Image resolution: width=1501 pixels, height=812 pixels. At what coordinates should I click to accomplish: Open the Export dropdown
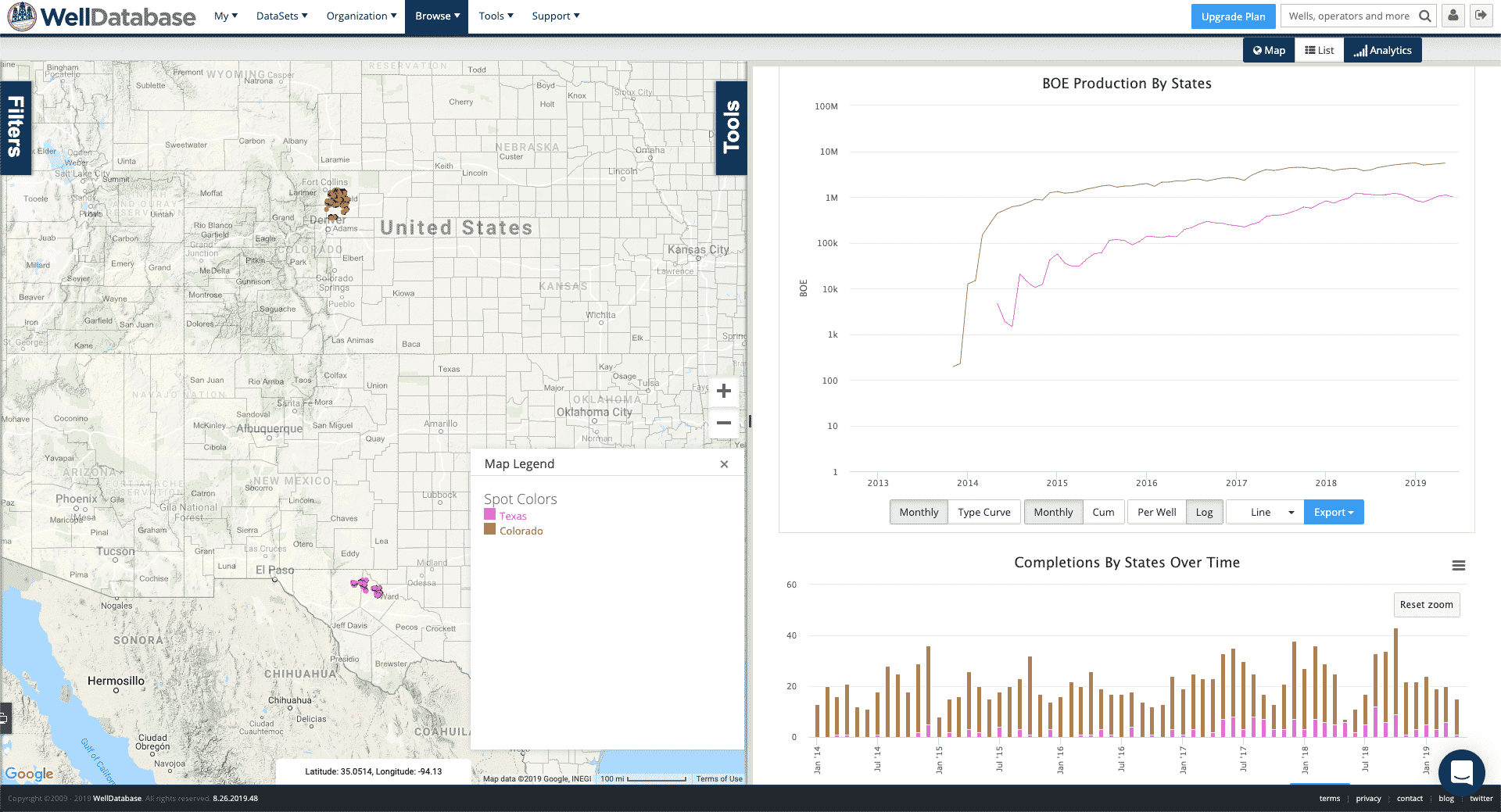tap(1333, 512)
